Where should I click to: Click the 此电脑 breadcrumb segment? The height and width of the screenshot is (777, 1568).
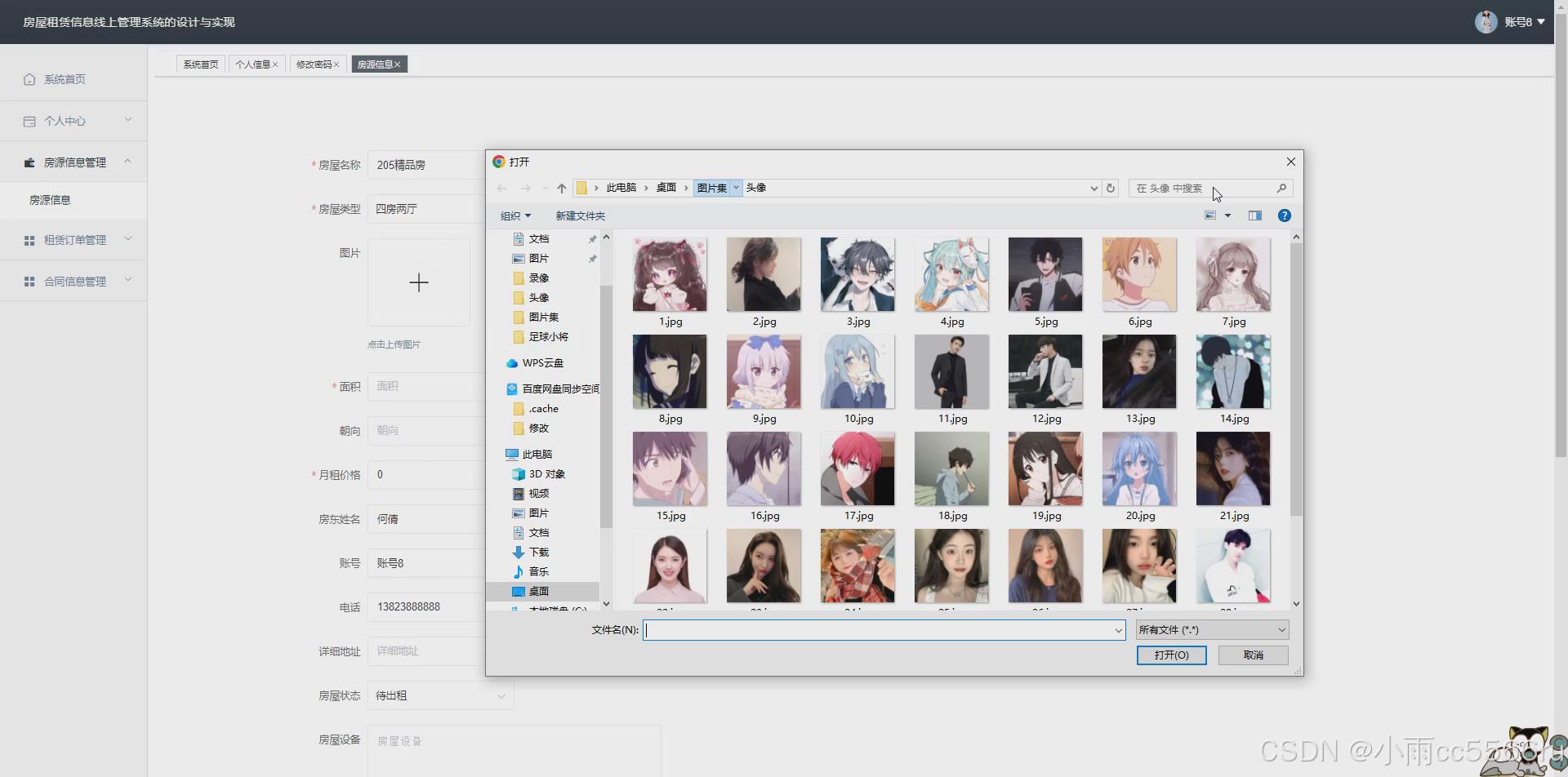pos(621,188)
